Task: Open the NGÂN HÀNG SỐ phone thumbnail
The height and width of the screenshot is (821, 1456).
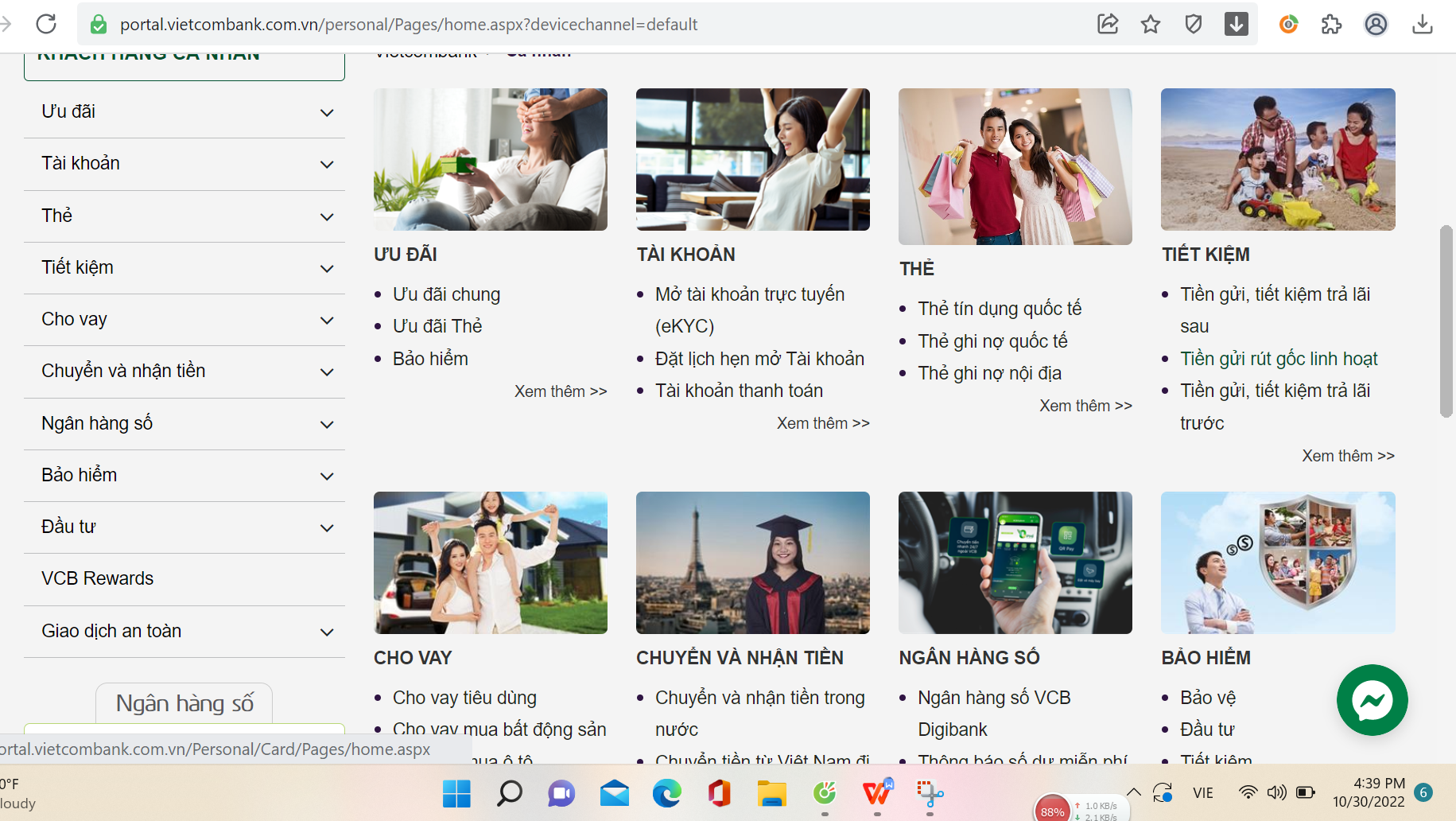Action: coord(1015,562)
